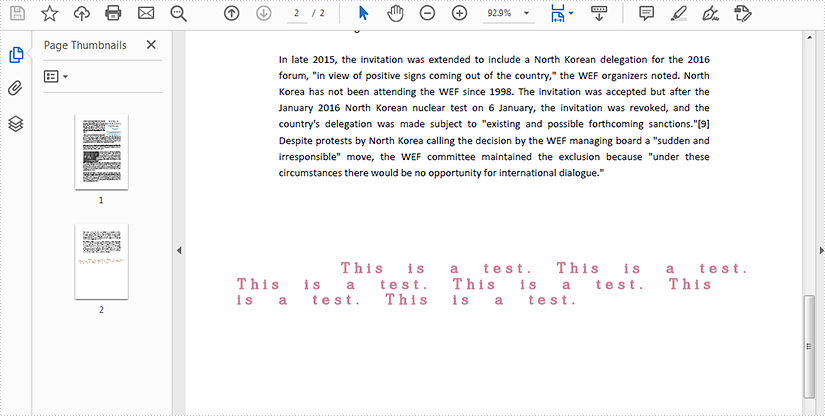825x416 pixels.
Task: Activate the Hand pan tool
Action: [x=395, y=13]
